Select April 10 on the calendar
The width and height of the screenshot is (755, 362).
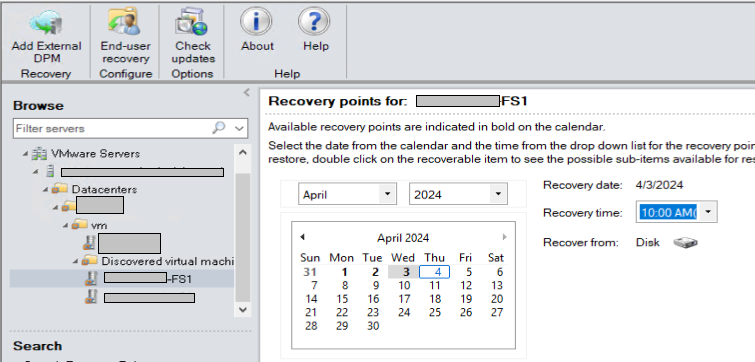coord(404,285)
